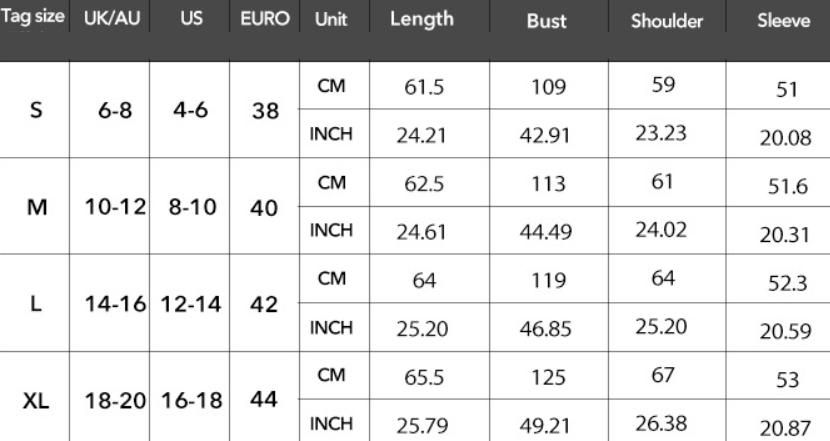Viewport: 830px width, 441px height.
Task: Click the "Sleeve" column header
Action: point(786,22)
